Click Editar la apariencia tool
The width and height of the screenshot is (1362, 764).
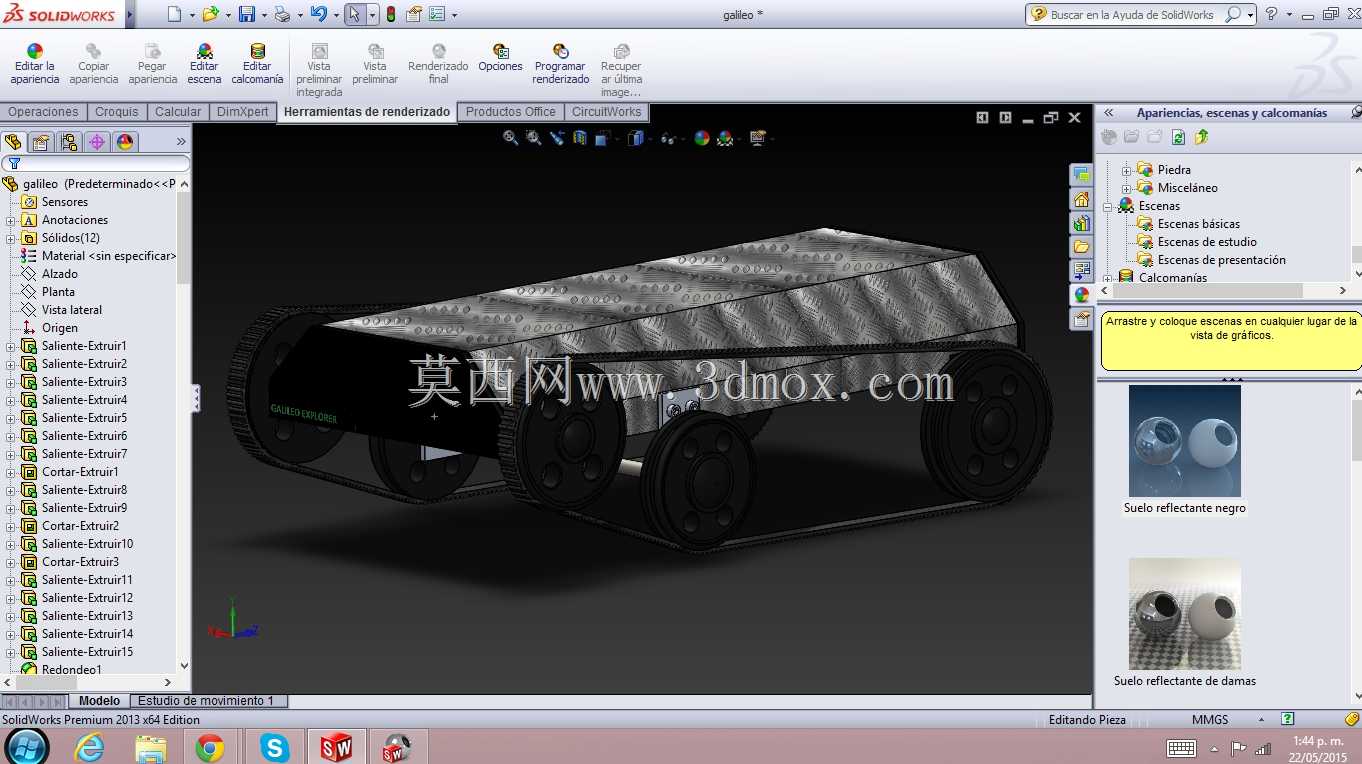point(35,64)
